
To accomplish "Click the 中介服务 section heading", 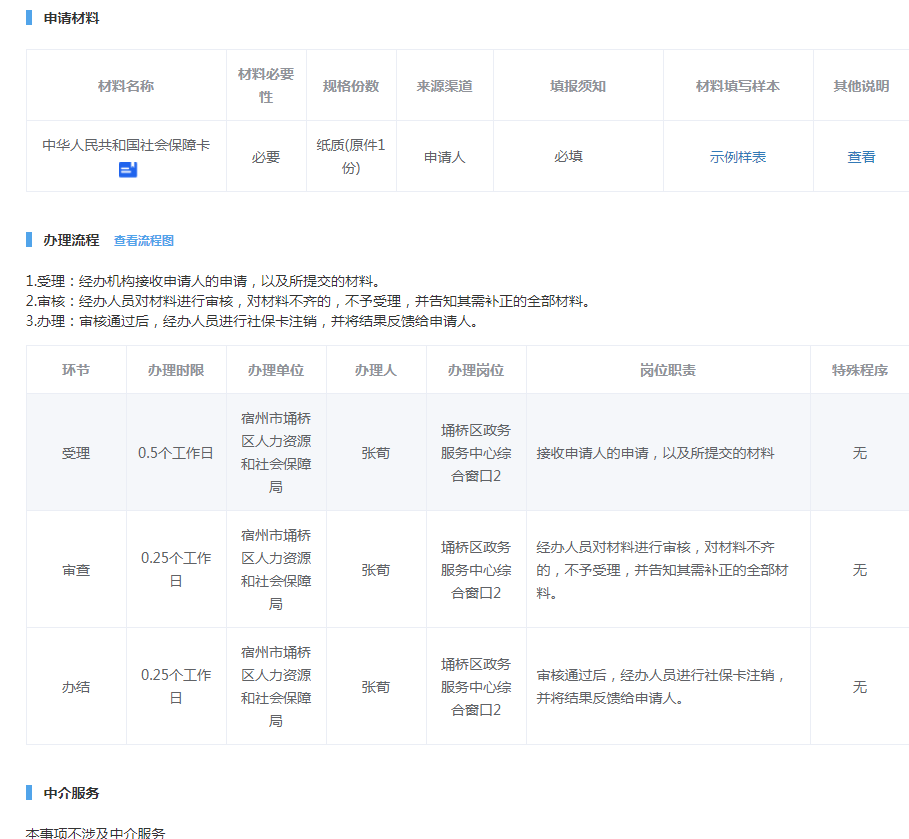I will pyautogui.click(x=71, y=793).
